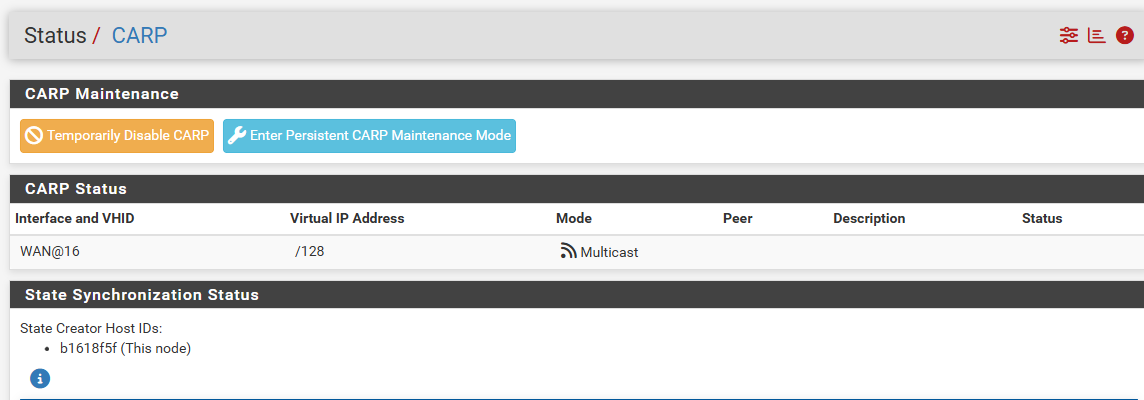The height and width of the screenshot is (400, 1144).
Task: Open the related log entries icon
Action: 1097,36
